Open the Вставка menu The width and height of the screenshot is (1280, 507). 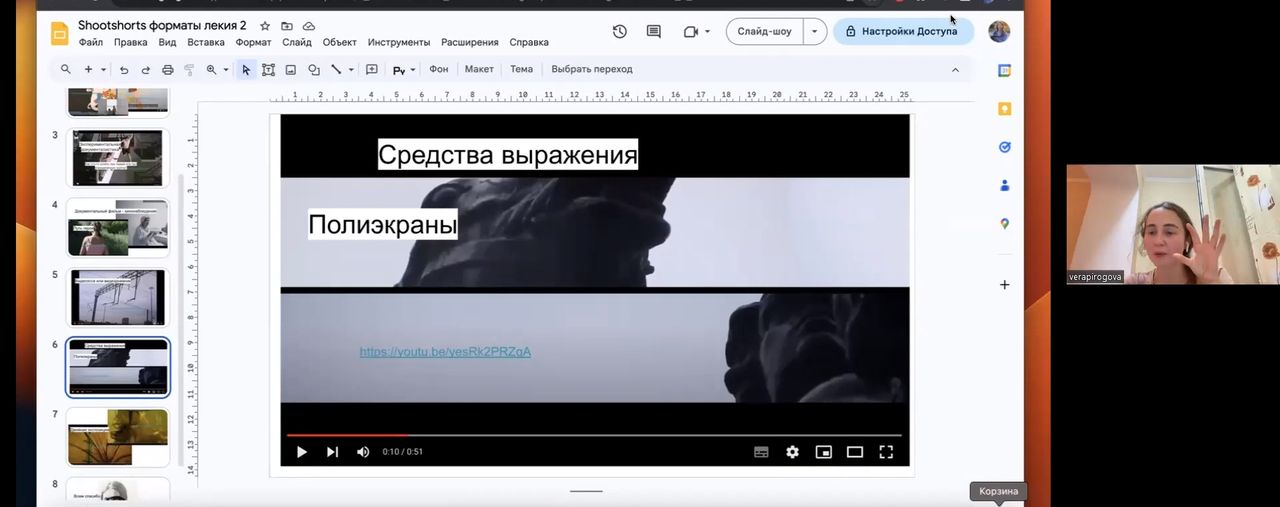(x=206, y=42)
